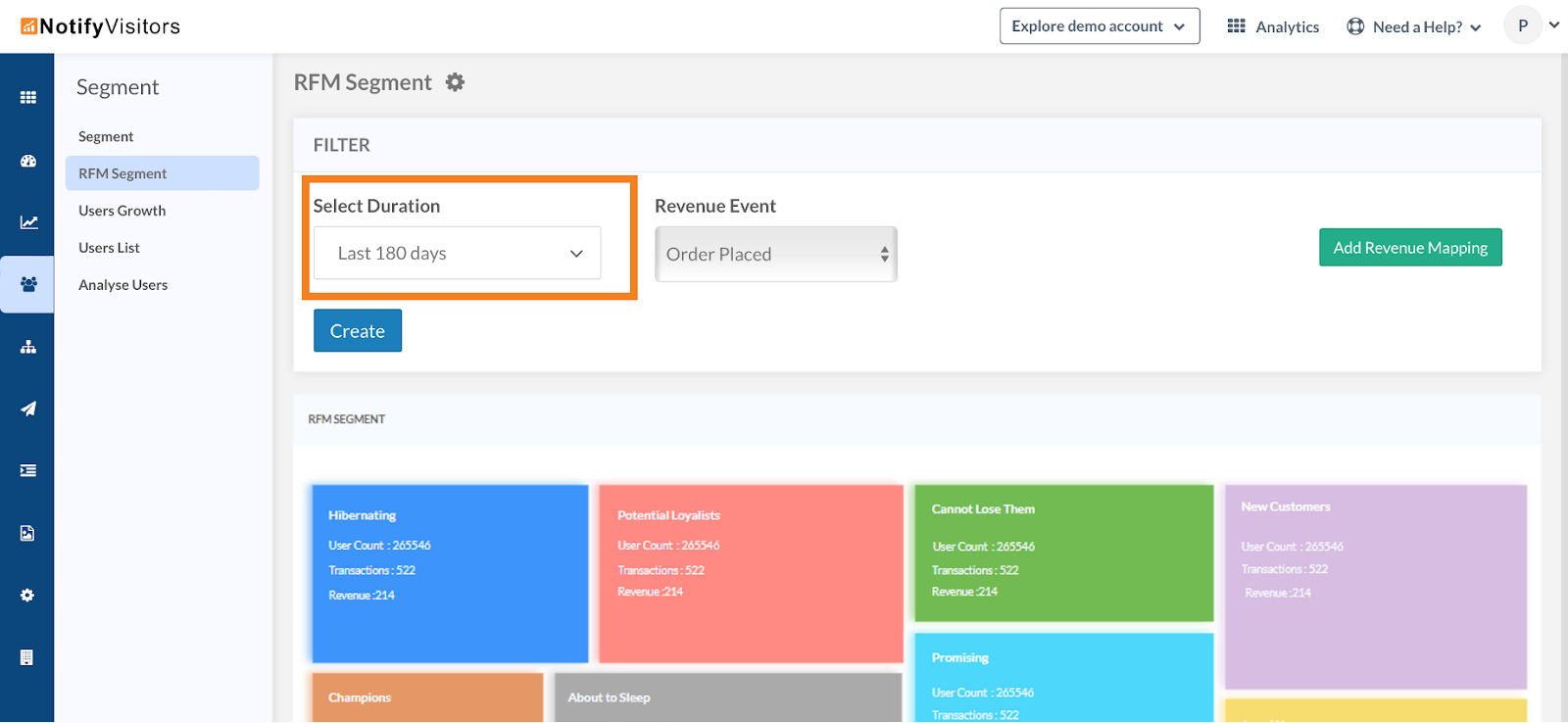Select the users group sidebar icon
Viewport: 1568px width, 723px height.
28,284
